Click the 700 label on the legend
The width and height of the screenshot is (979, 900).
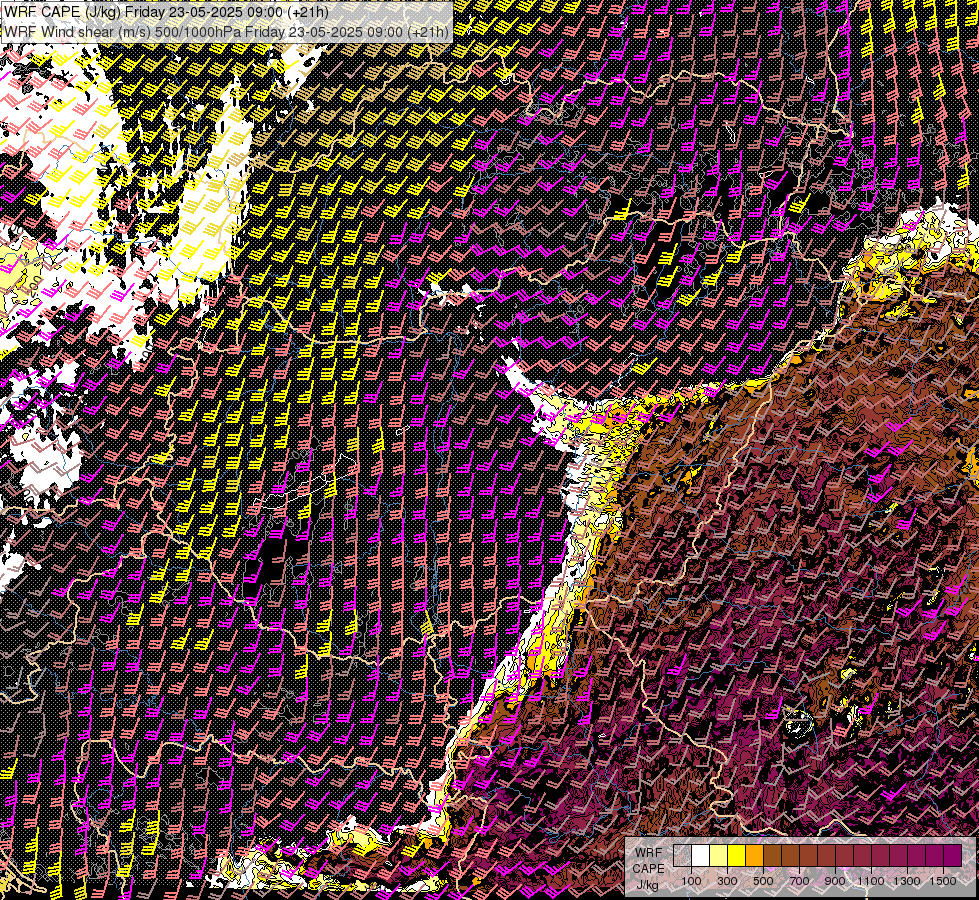click(x=799, y=881)
